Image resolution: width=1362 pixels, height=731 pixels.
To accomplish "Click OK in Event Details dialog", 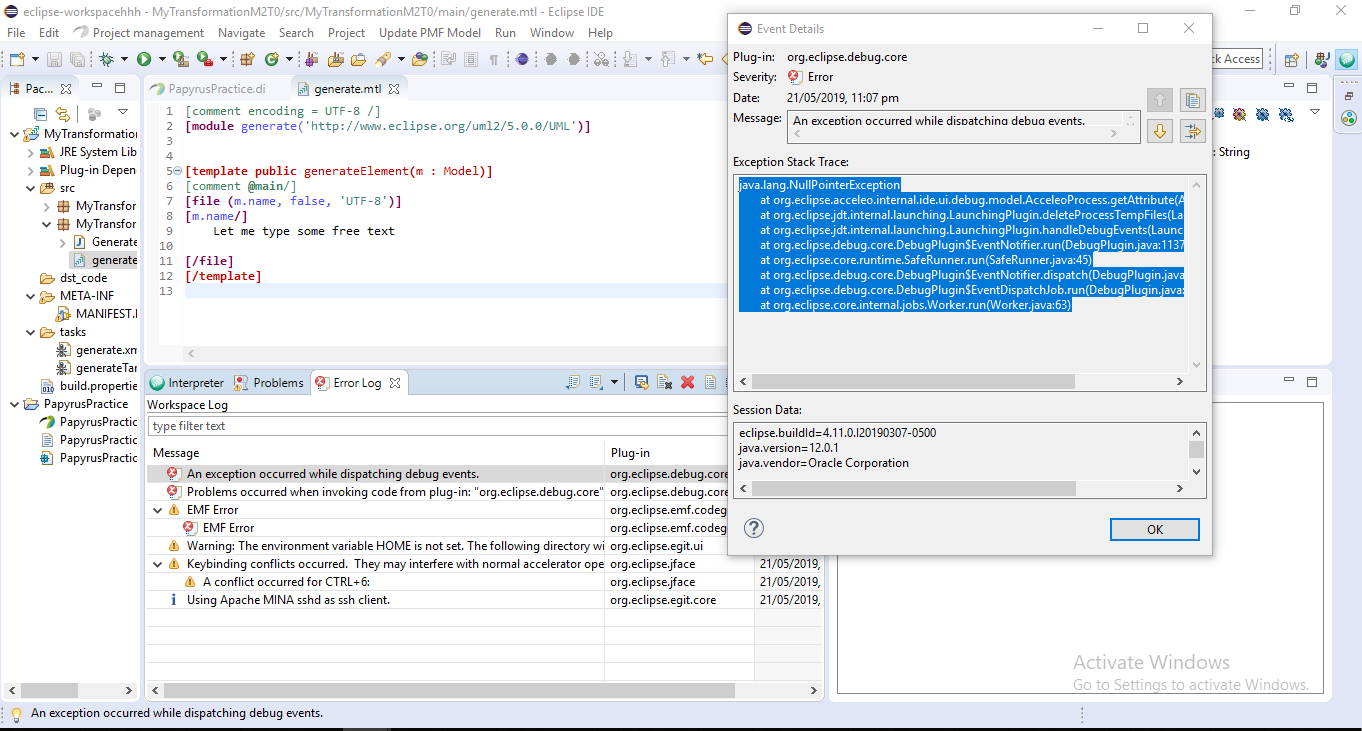I will point(1154,529).
